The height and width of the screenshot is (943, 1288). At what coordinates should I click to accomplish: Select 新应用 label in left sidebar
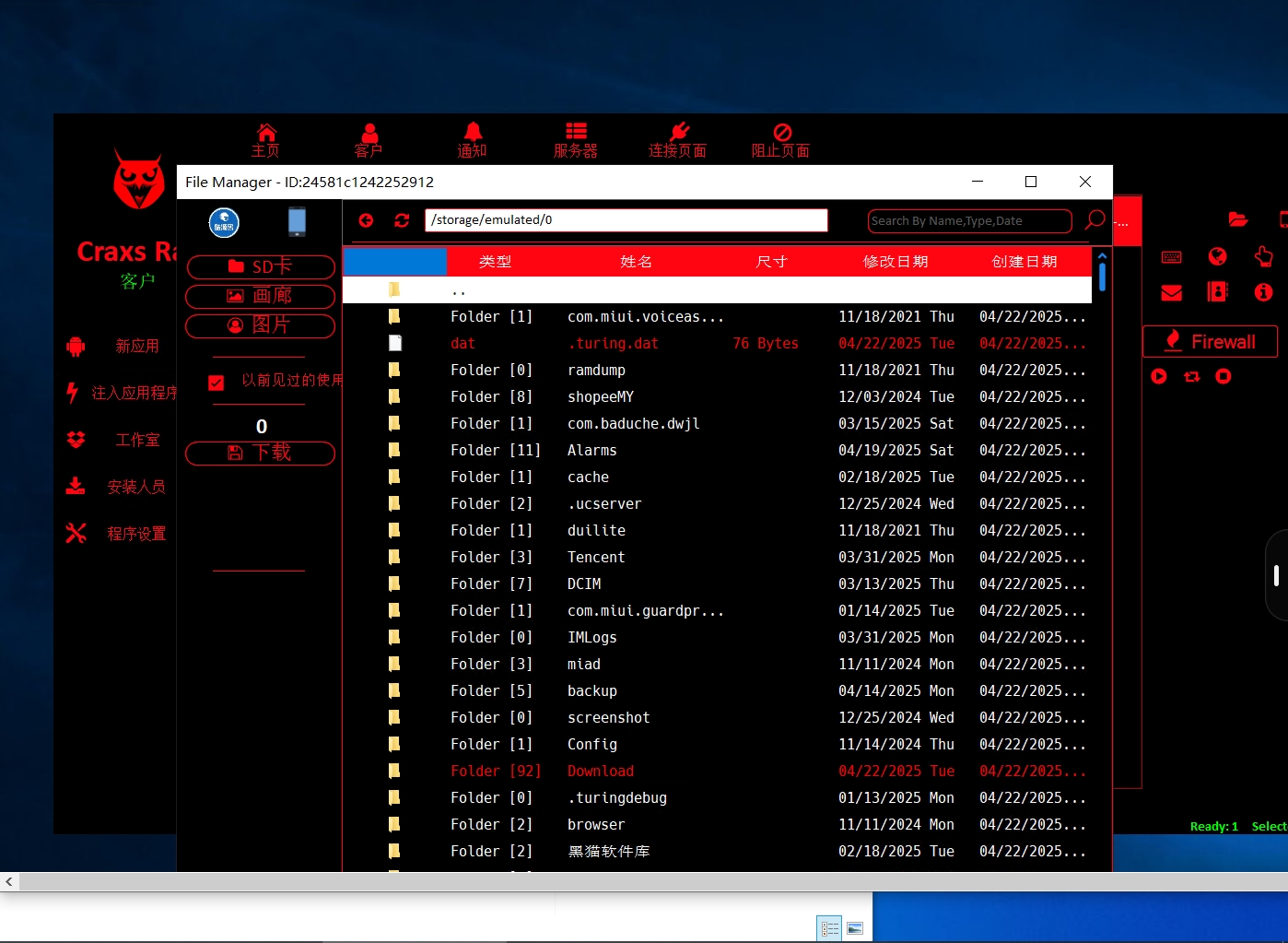pyautogui.click(x=137, y=347)
